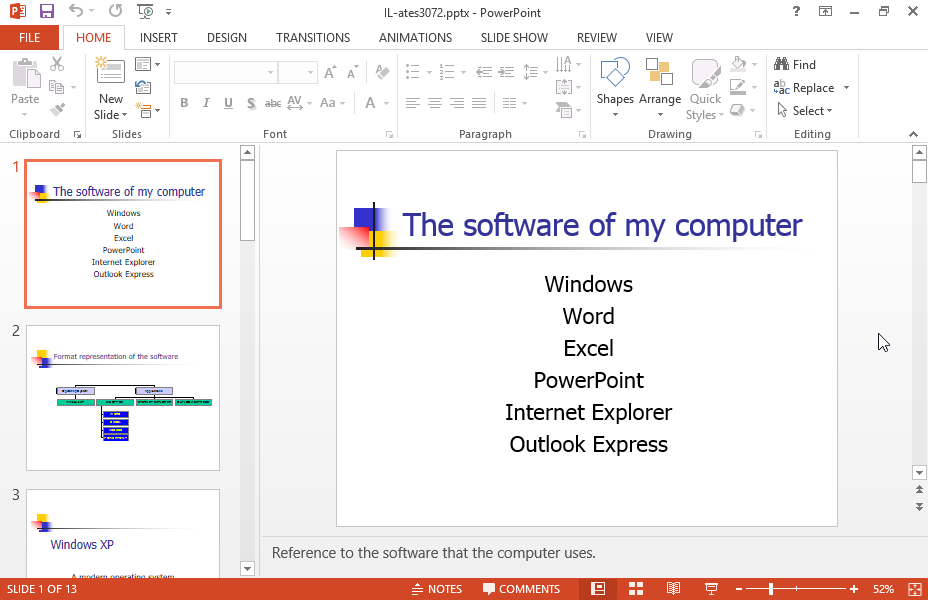Click the Find binoculars button
928x600 pixels.
(795, 64)
